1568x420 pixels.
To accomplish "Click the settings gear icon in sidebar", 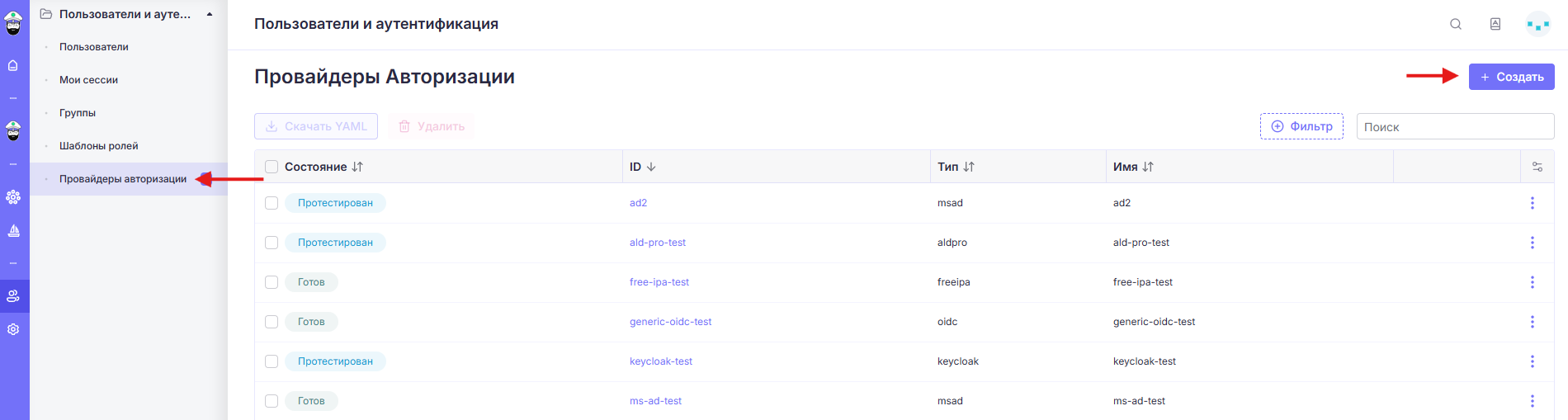I will (13, 329).
